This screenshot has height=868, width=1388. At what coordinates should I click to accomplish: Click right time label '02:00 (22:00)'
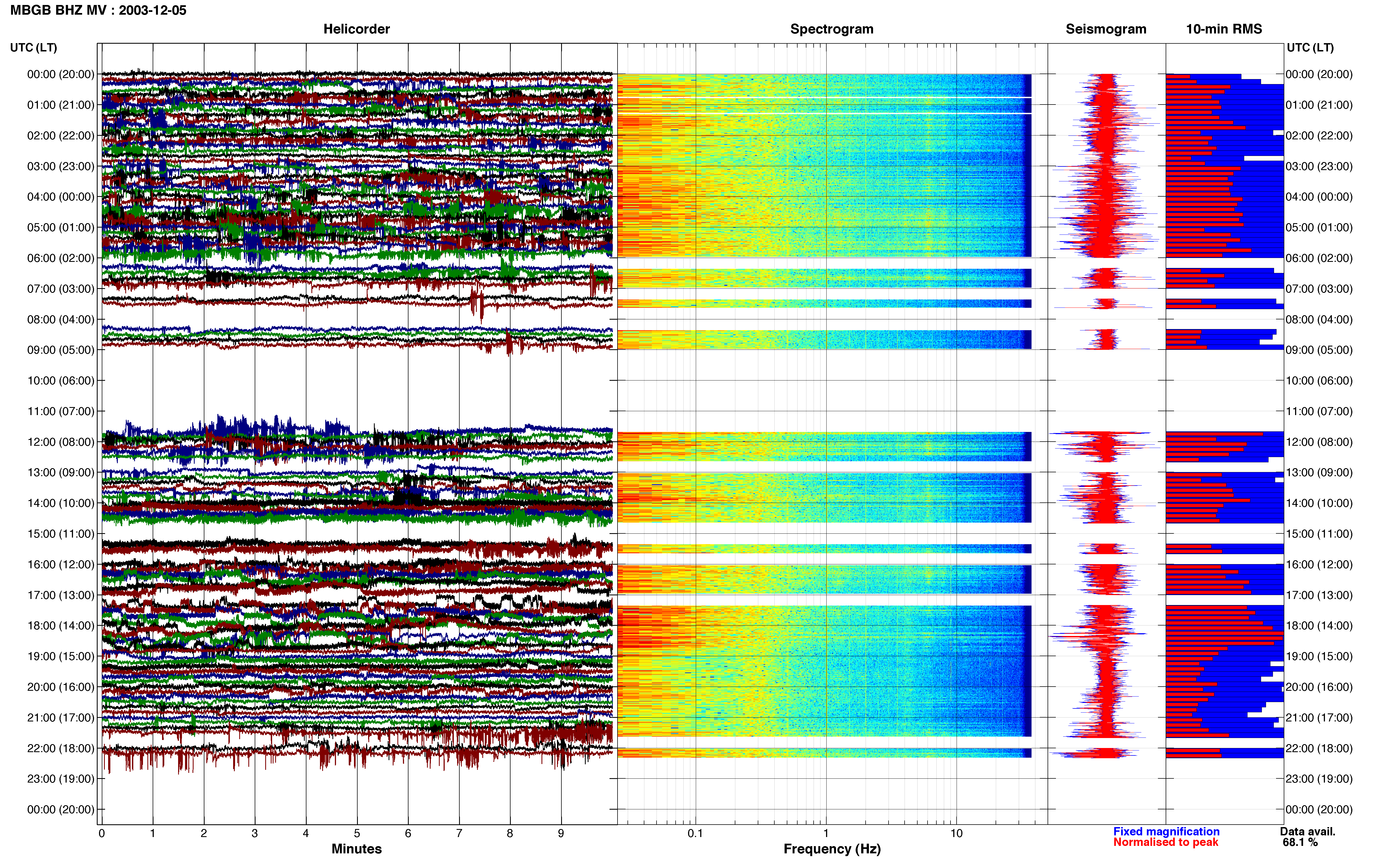point(1319,135)
